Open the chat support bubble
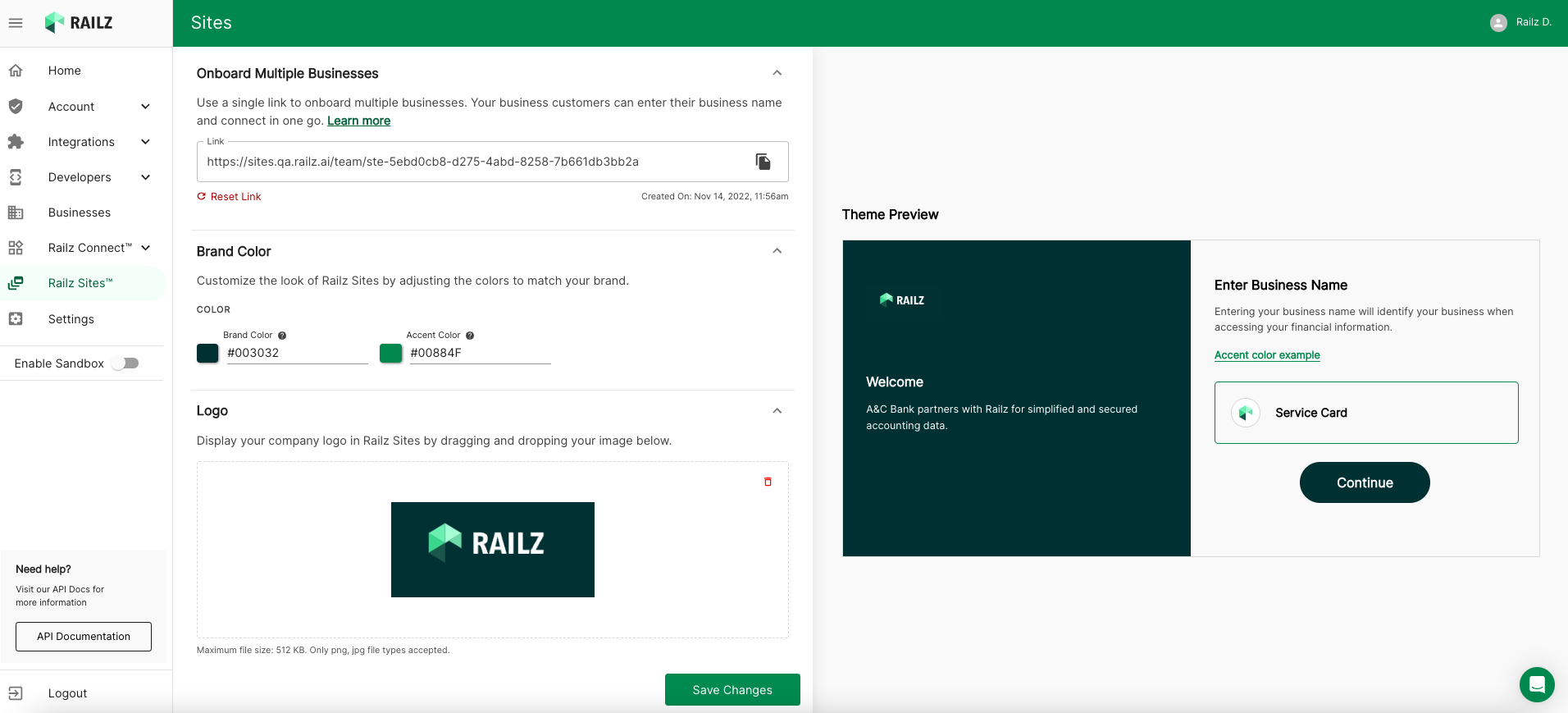Image resolution: width=1568 pixels, height=713 pixels. (1537, 684)
